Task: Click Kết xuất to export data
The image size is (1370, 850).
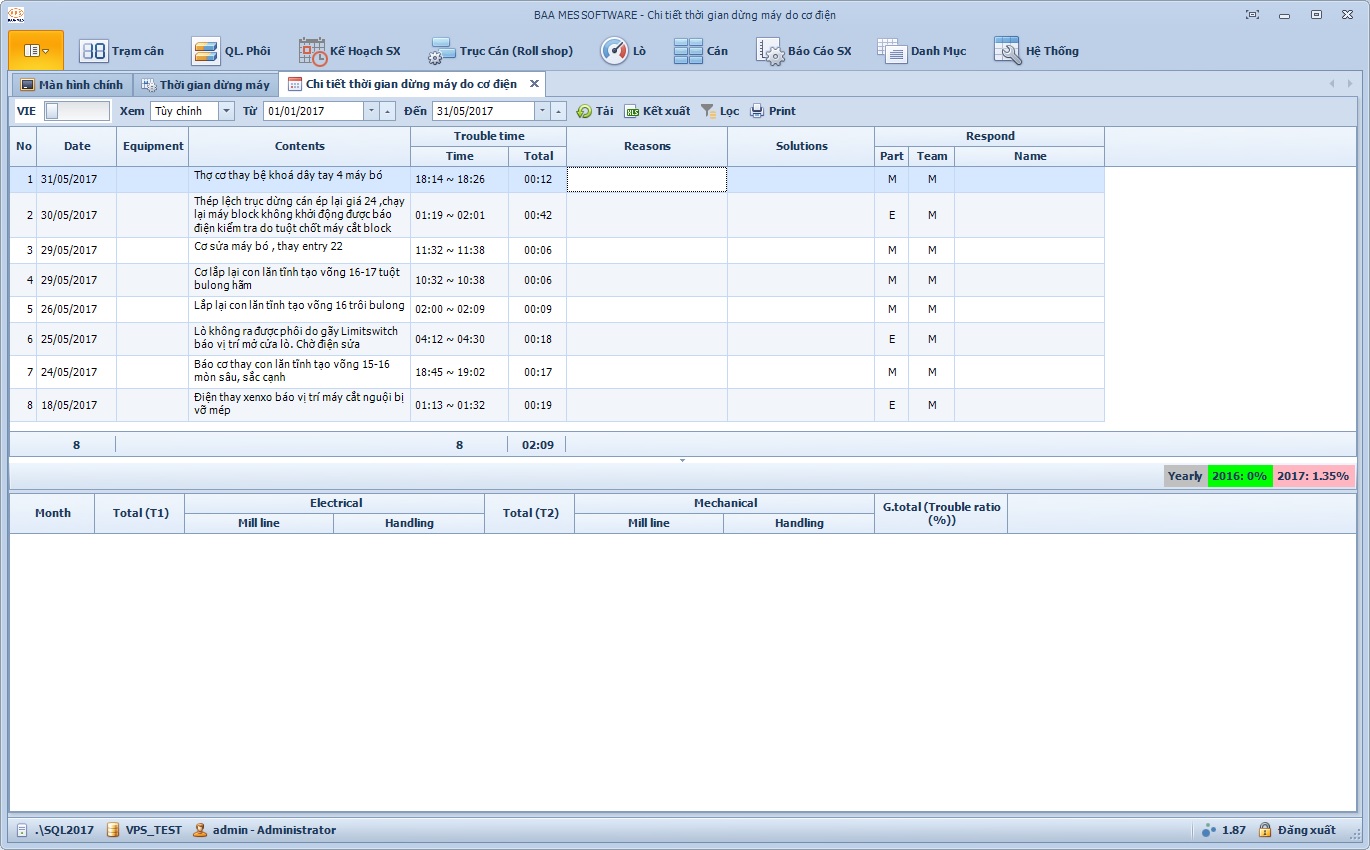Action: (x=657, y=111)
